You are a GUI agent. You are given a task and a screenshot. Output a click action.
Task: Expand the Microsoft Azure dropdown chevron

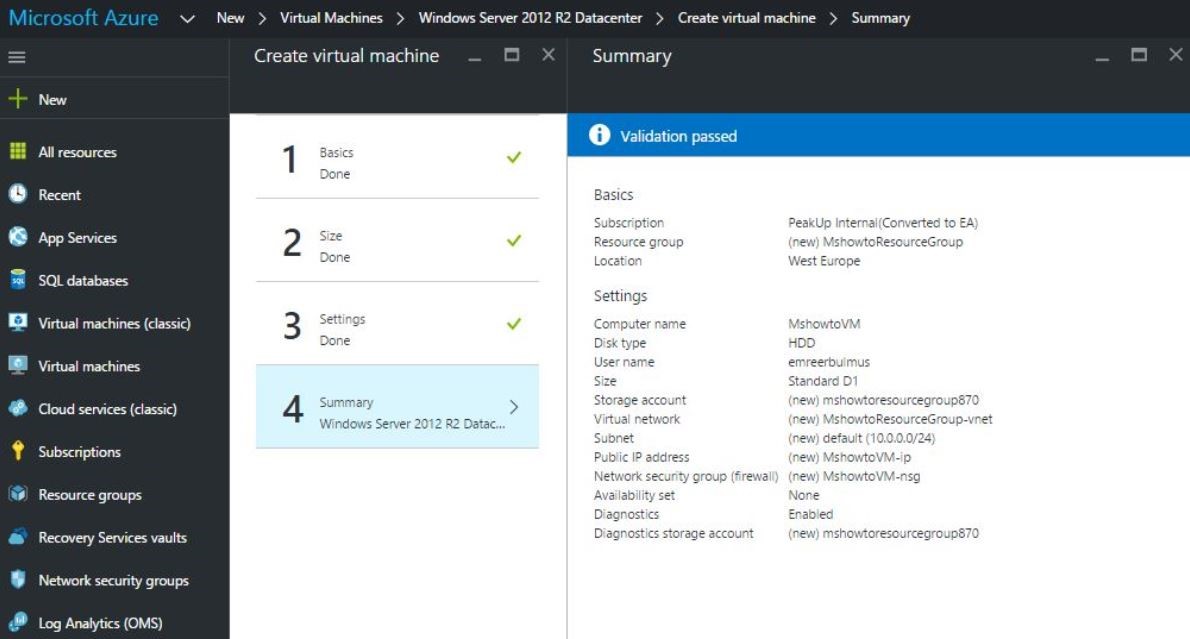point(187,18)
